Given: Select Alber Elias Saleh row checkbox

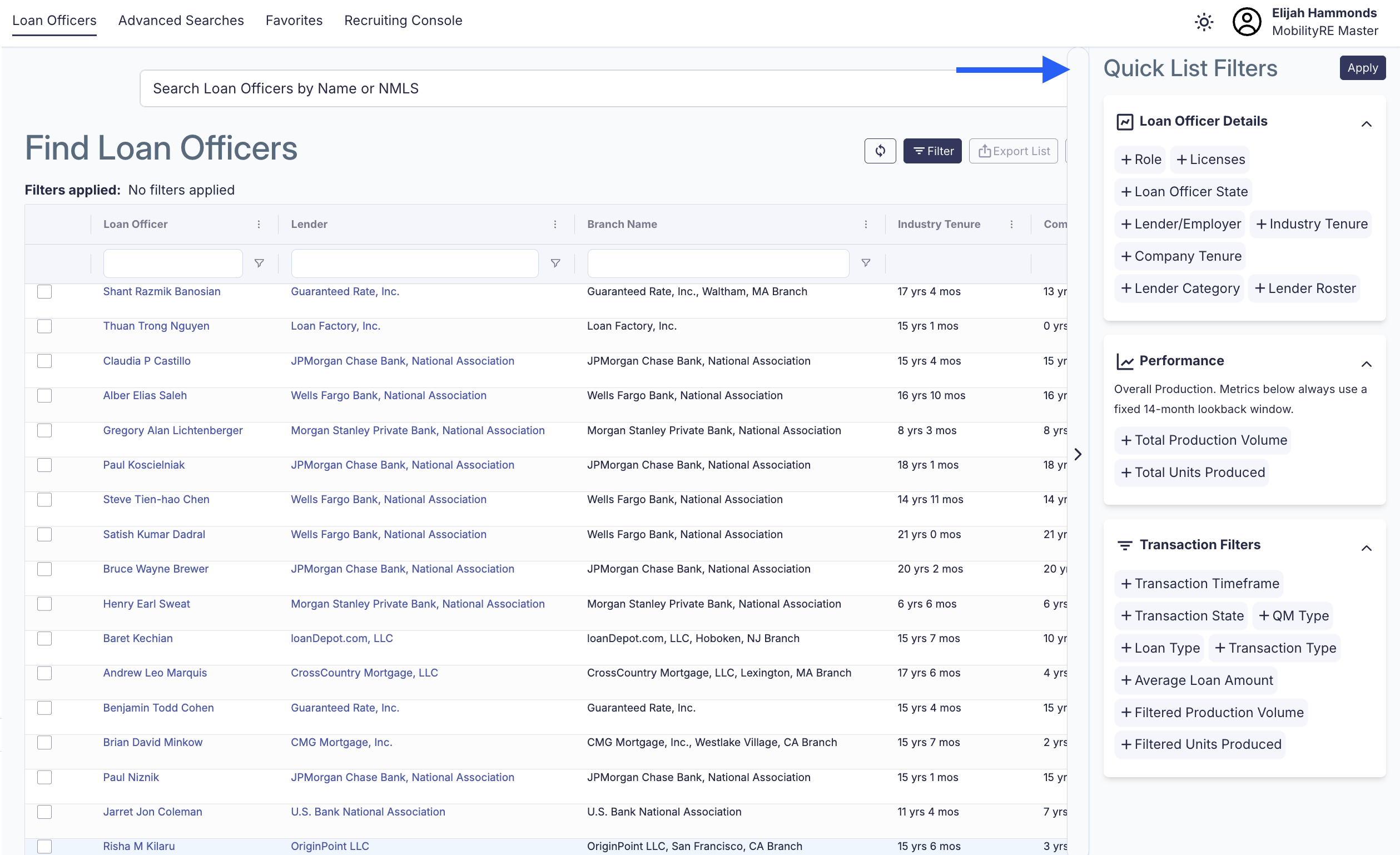Looking at the screenshot, I should click(44, 396).
